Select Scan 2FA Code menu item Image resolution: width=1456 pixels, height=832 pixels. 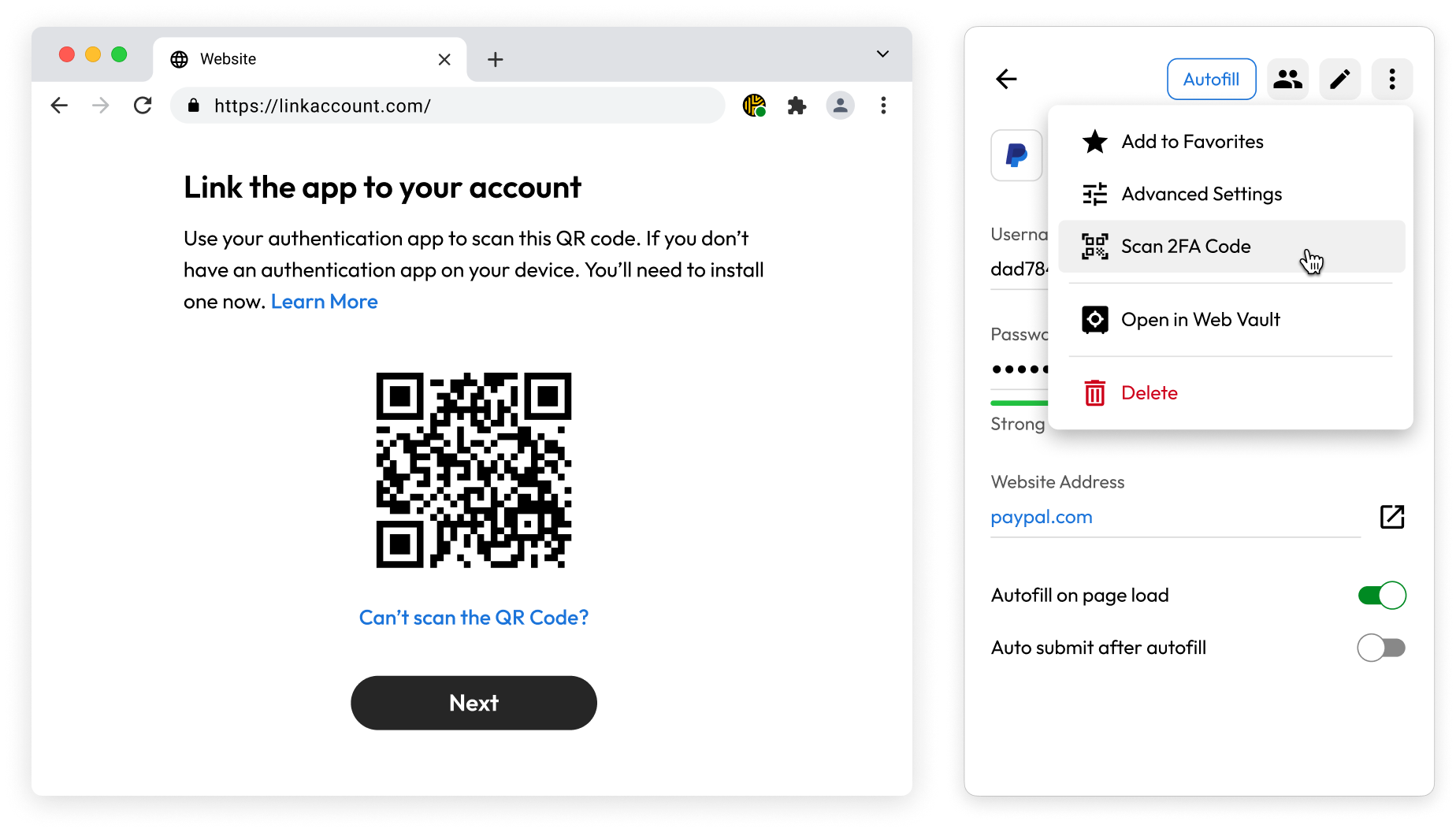(1231, 247)
